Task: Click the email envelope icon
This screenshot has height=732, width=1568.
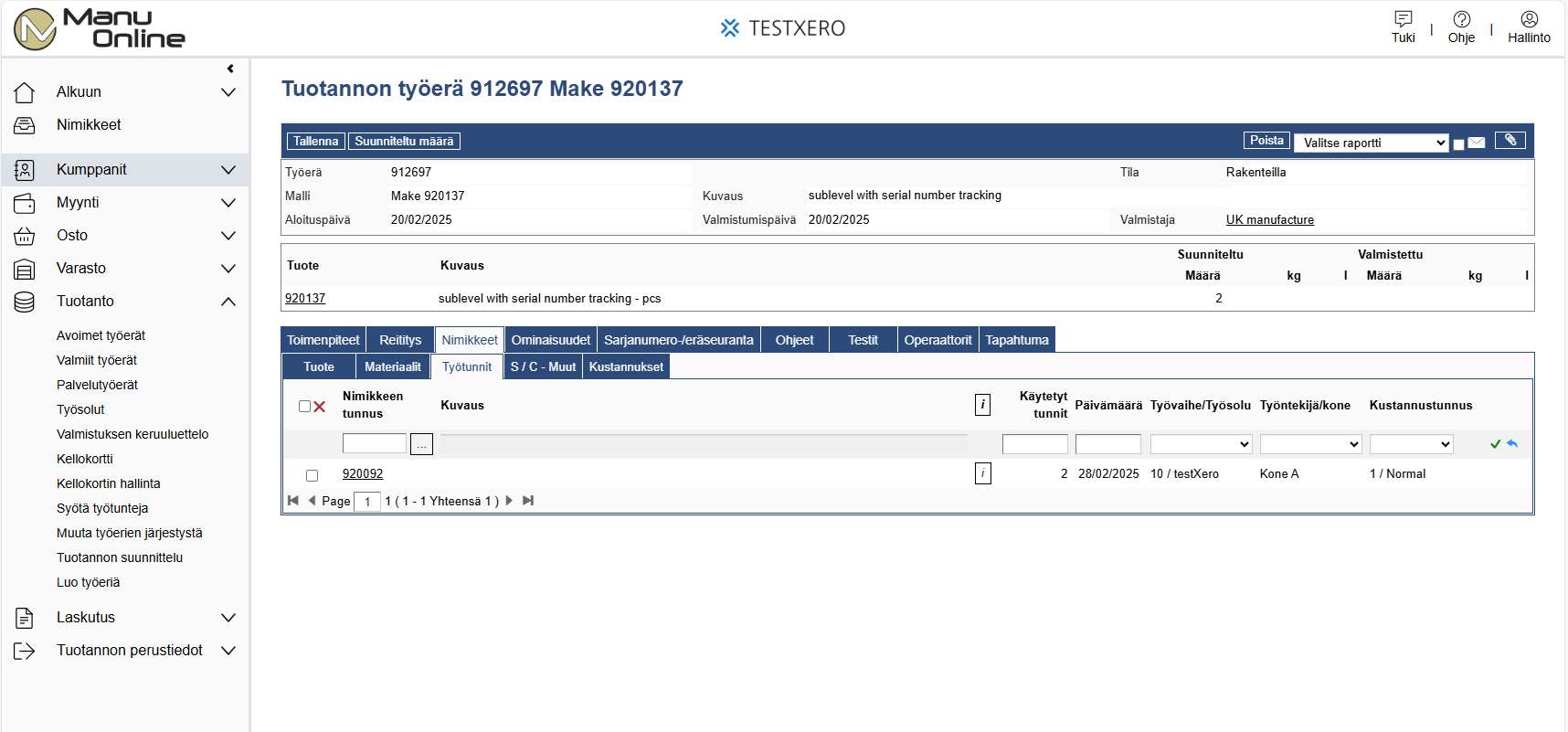Action: [x=1477, y=143]
